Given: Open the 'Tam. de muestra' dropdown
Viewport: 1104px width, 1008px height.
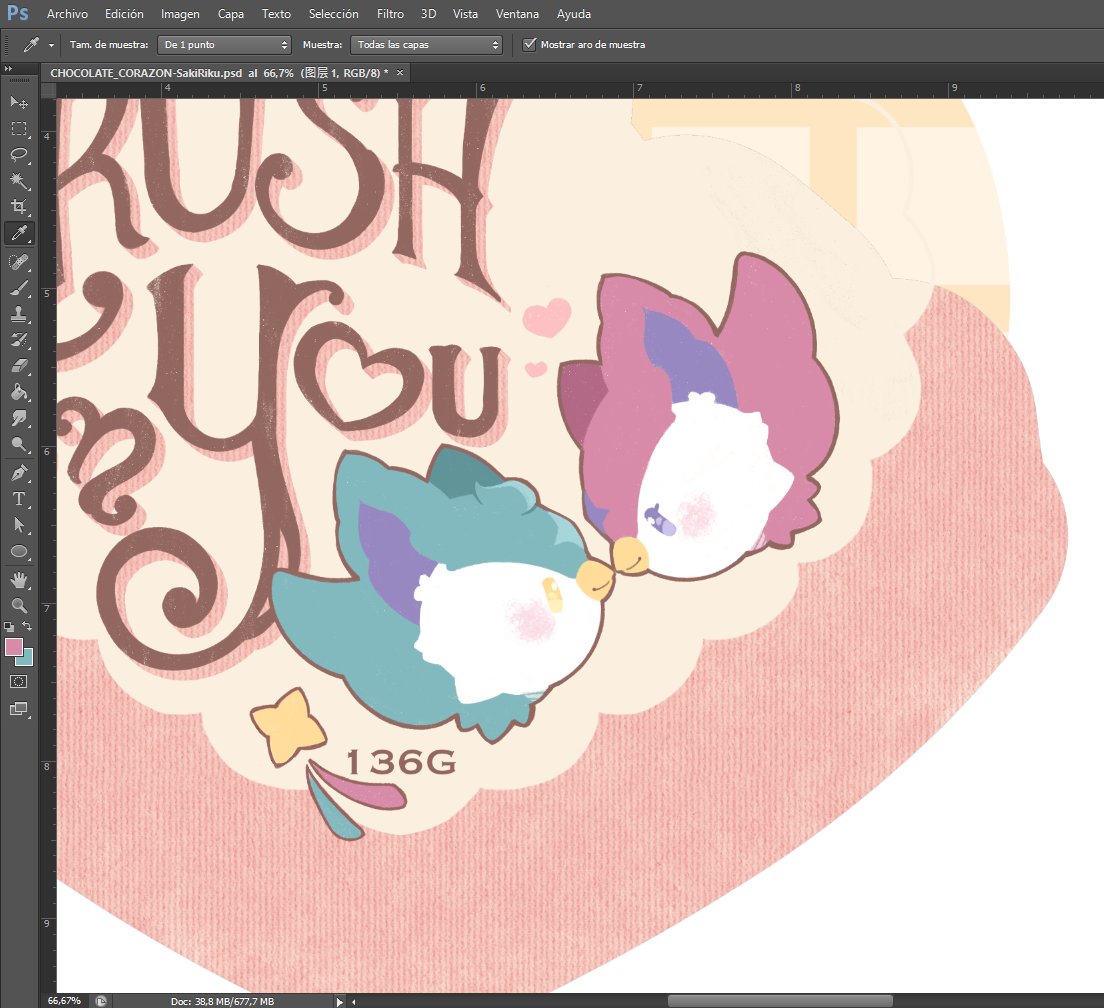Looking at the screenshot, I should tap(224, 44).
